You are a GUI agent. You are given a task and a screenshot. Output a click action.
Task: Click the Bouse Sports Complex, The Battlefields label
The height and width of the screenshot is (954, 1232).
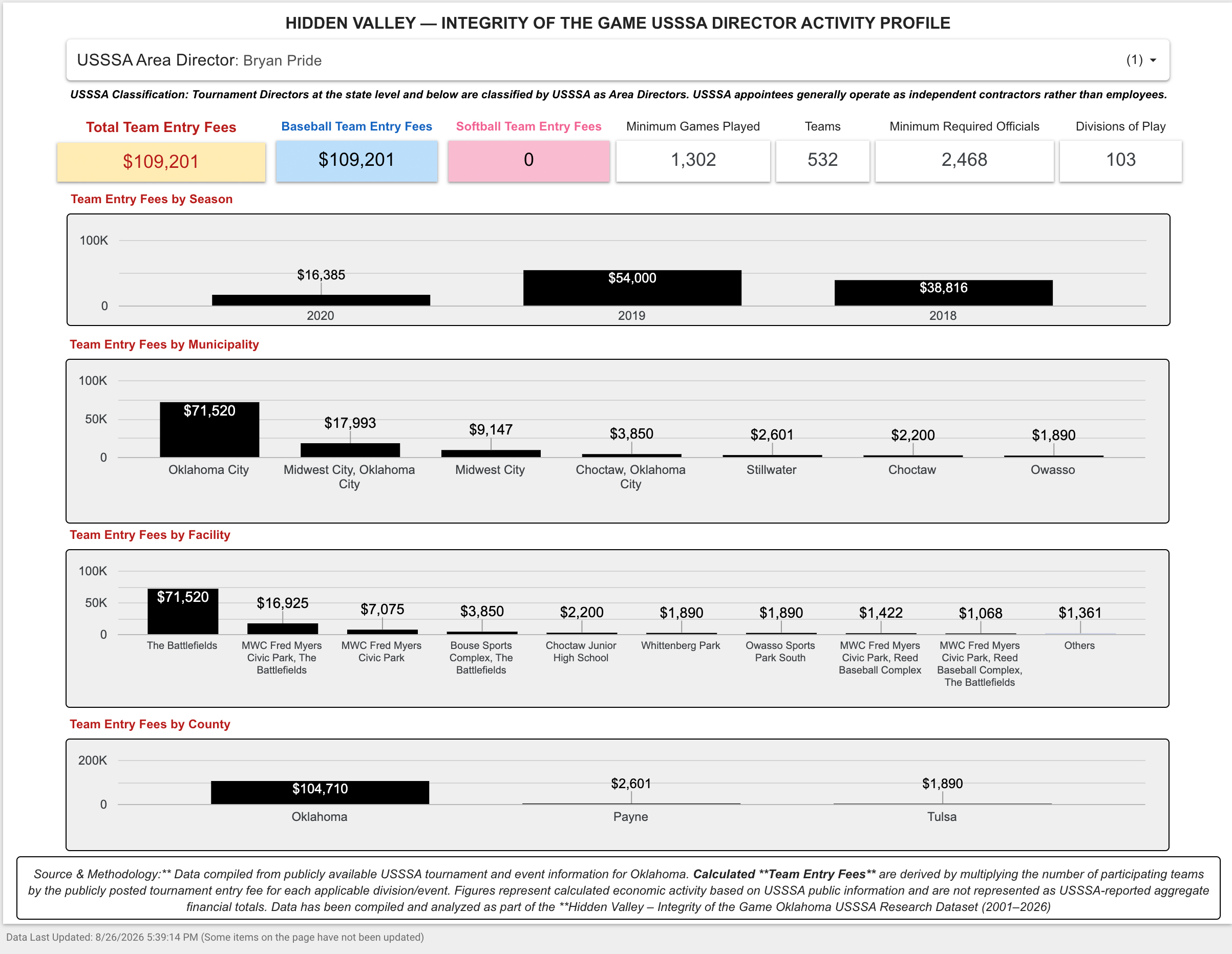pyautogui.click(x=481, y=658)
